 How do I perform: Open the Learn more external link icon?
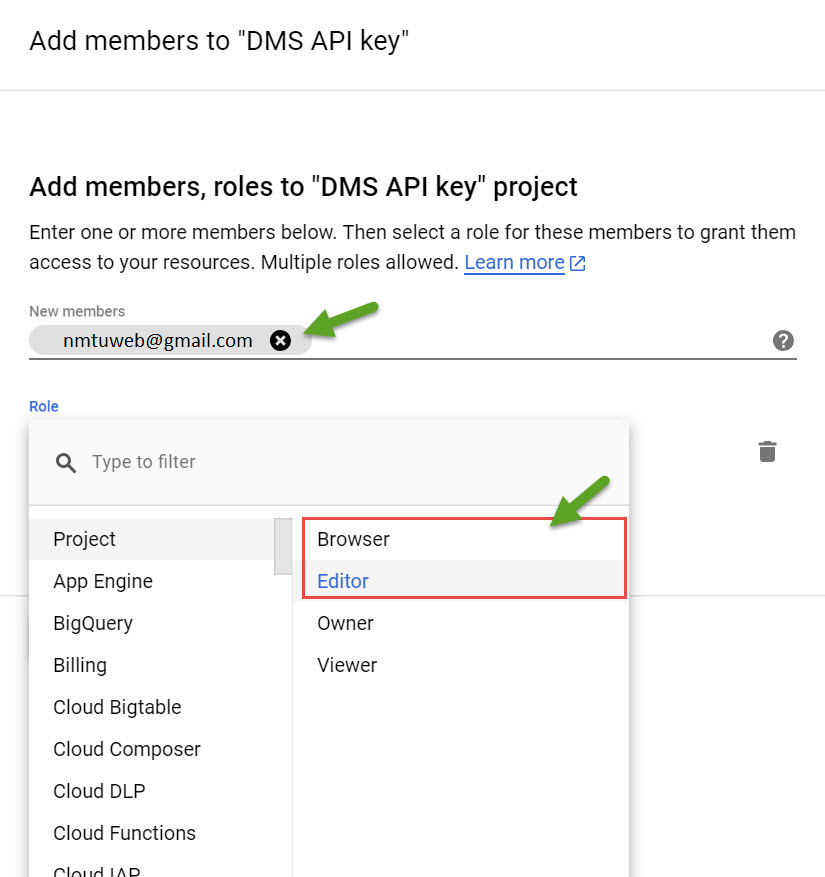click(577, 263)
